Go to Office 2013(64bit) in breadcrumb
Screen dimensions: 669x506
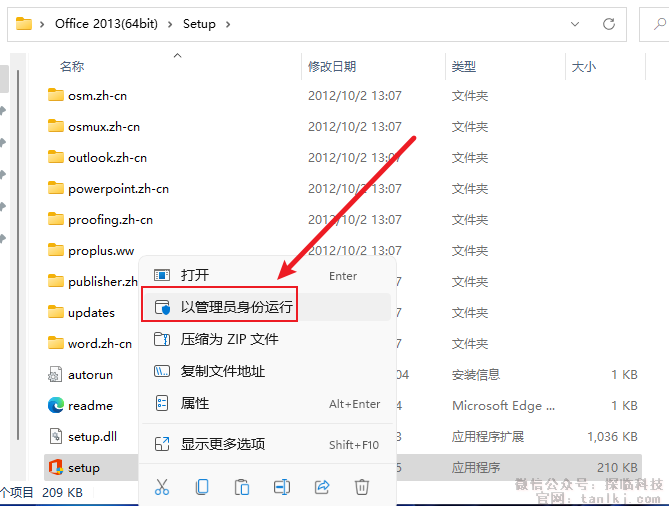click(x=106, y=23)
